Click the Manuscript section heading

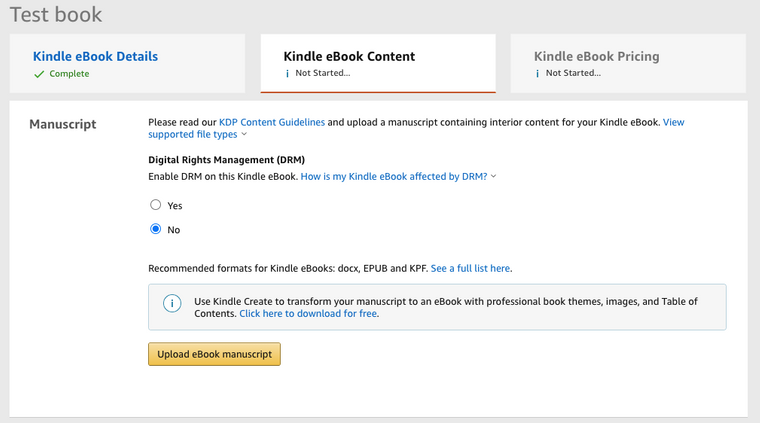63,125
